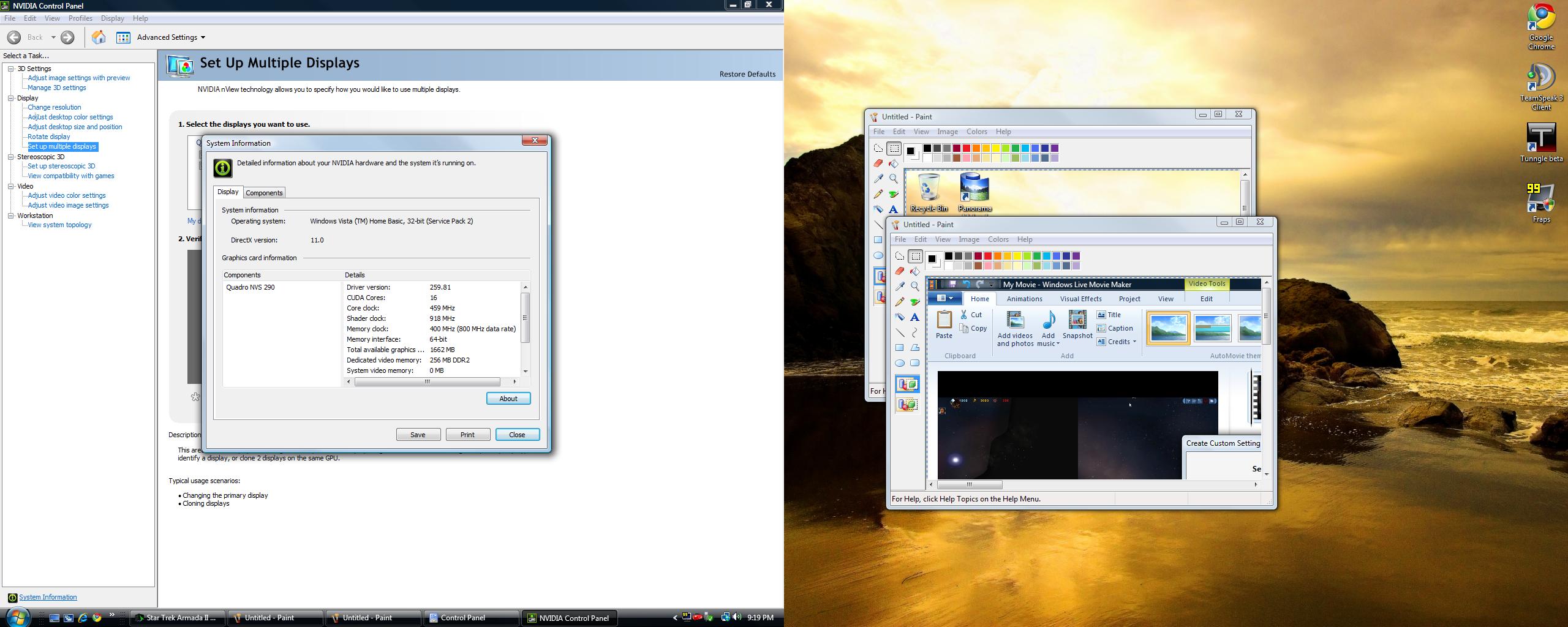Image resolution: width=1568 pixels, height=627 pixels.
Task: Click the horizontal scrollbar in graphics card details
Action: (x=427, y=382)
